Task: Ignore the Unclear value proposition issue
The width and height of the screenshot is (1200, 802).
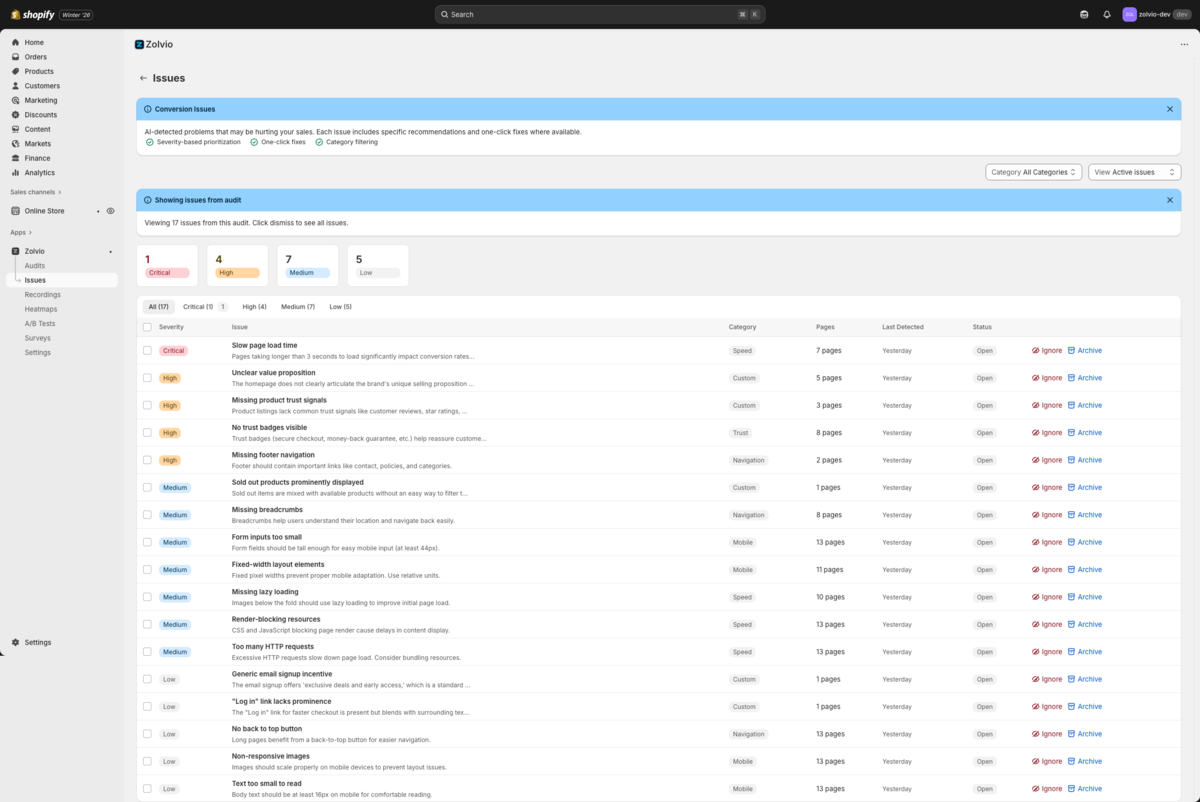Action: pos(1047,378)
